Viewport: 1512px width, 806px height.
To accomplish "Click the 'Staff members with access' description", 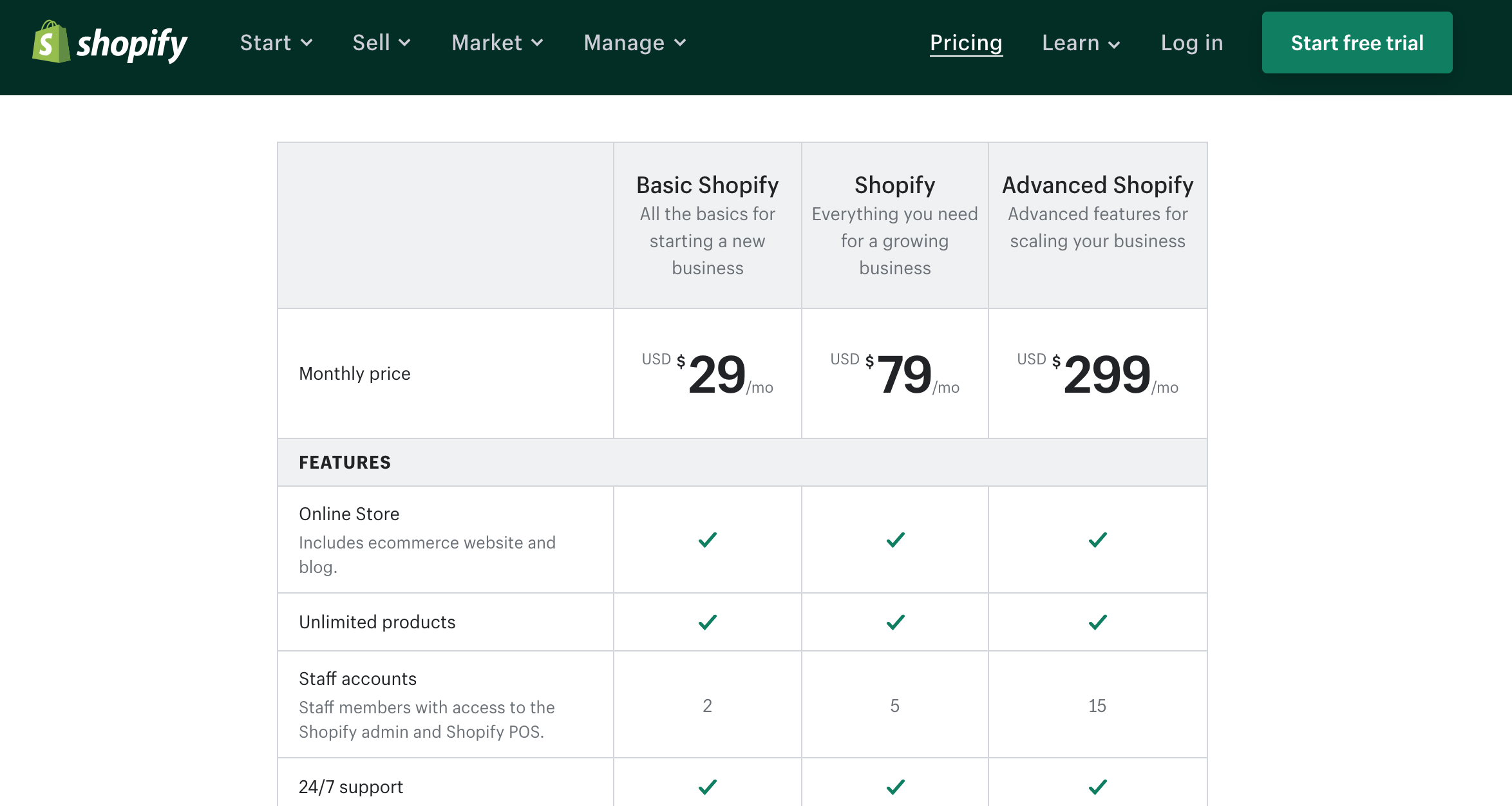I will click(x=426, y=719).
